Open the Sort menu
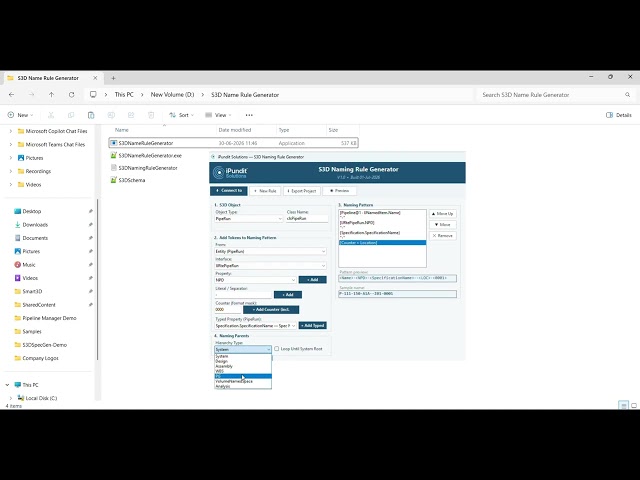The width and height of the screenshot is (640, 480). point(182,115)
